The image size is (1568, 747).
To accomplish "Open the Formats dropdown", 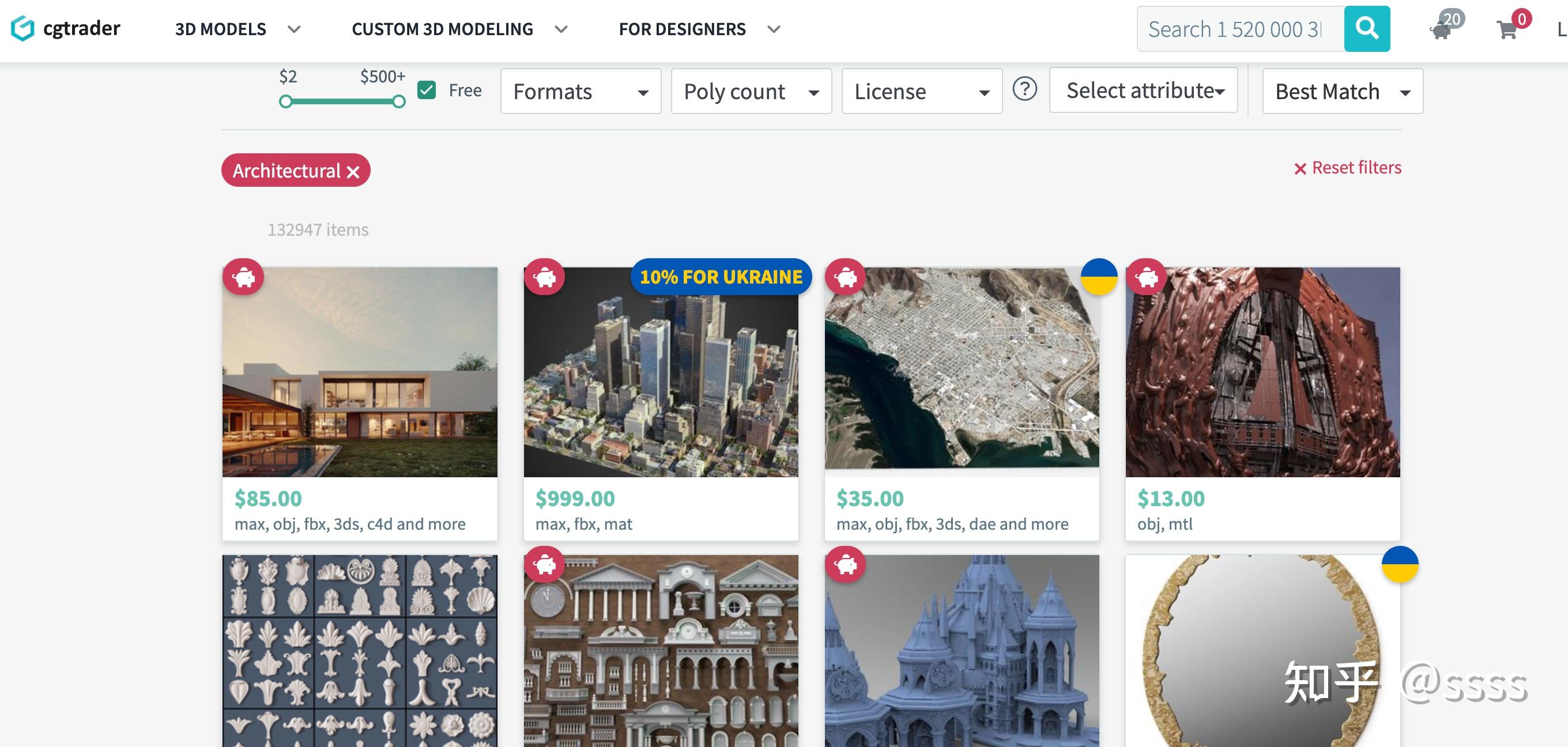I will pyautogui.click(x=580, y=91).
